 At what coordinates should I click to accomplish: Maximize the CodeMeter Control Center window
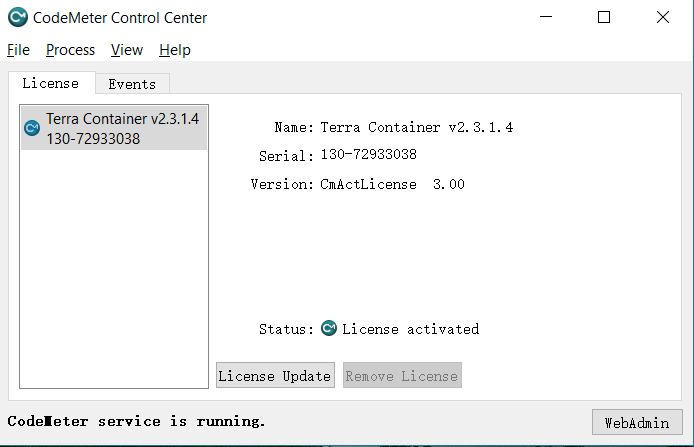coord(604,17)
